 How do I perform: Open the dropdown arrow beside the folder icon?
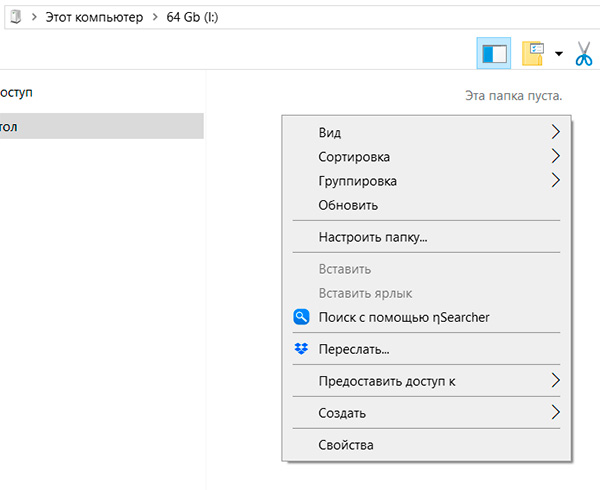pos(559,54)
